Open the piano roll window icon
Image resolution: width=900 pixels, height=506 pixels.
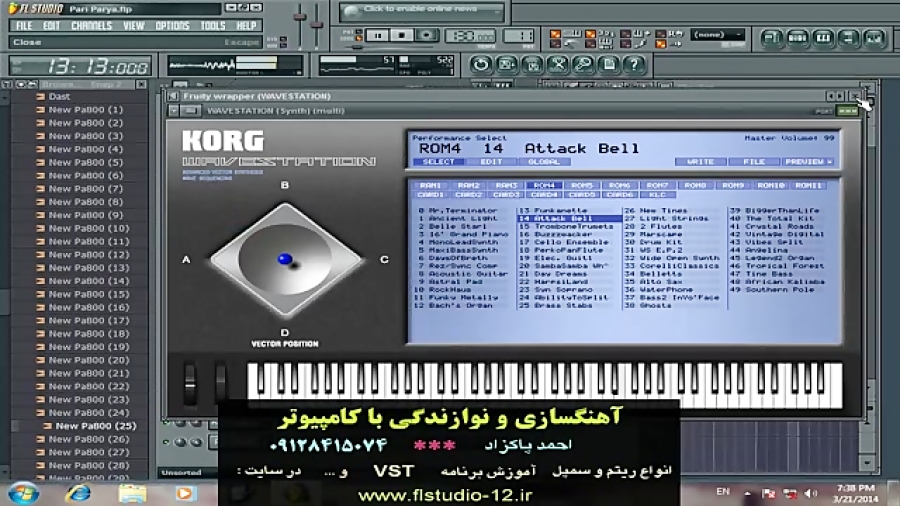point(823,38)
